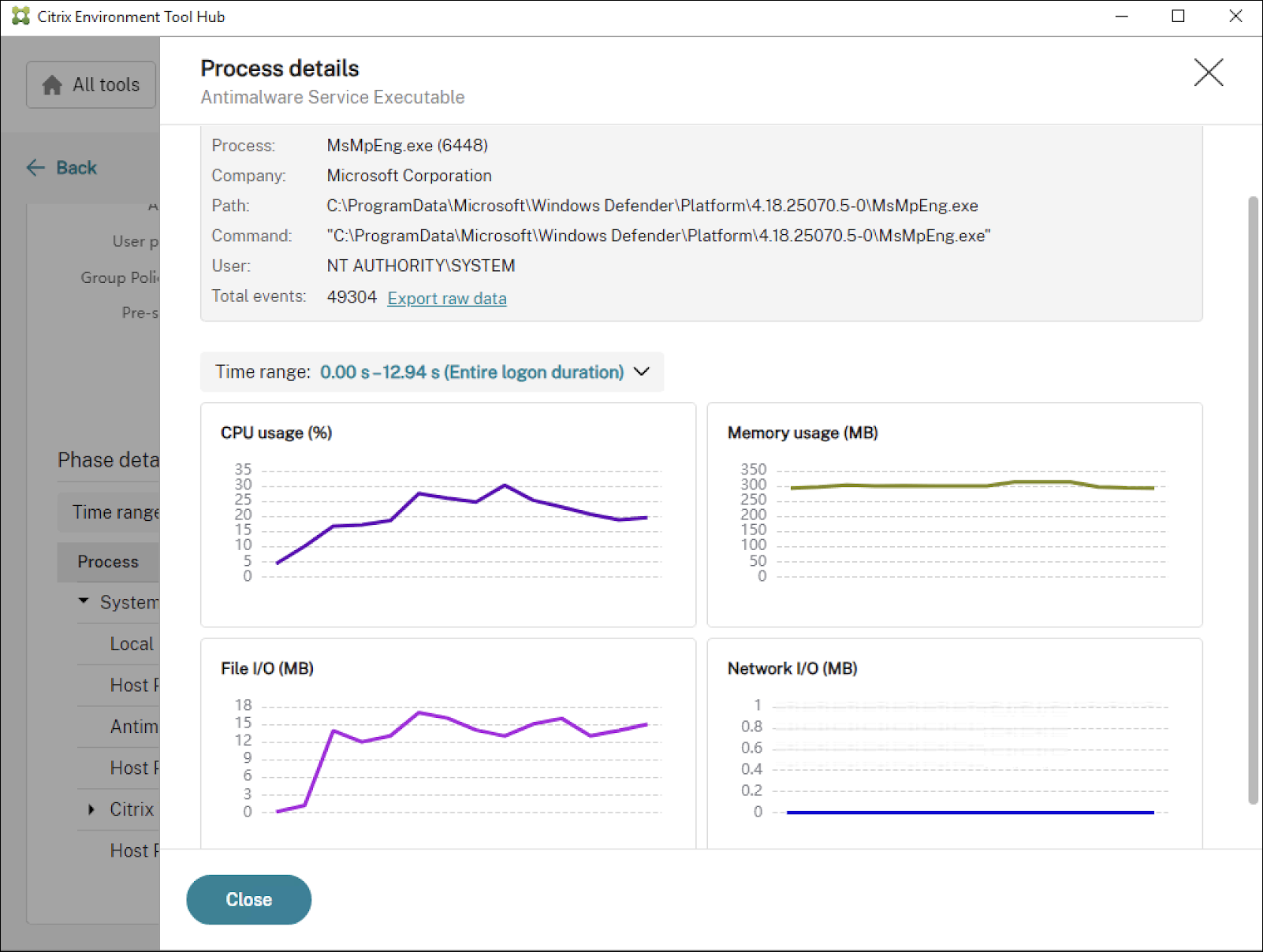
Task: Click the Network I/O blue line
Action: pos(970,812)
